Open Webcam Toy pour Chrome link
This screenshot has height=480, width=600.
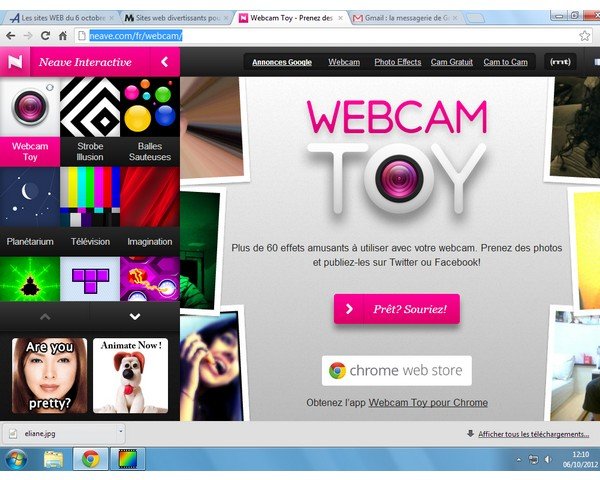point(428,403)
